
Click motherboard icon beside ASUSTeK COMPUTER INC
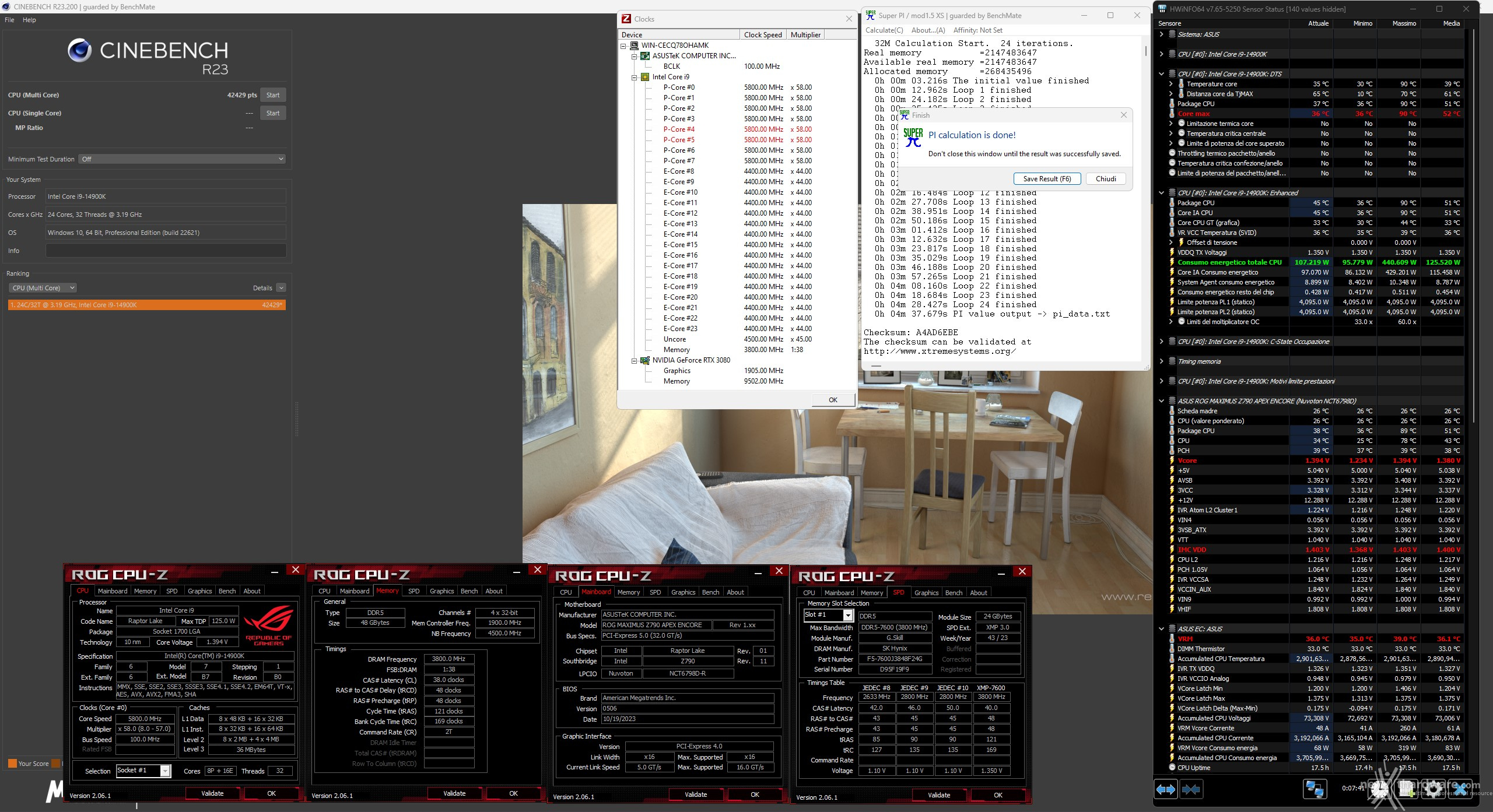pos(645,56)
